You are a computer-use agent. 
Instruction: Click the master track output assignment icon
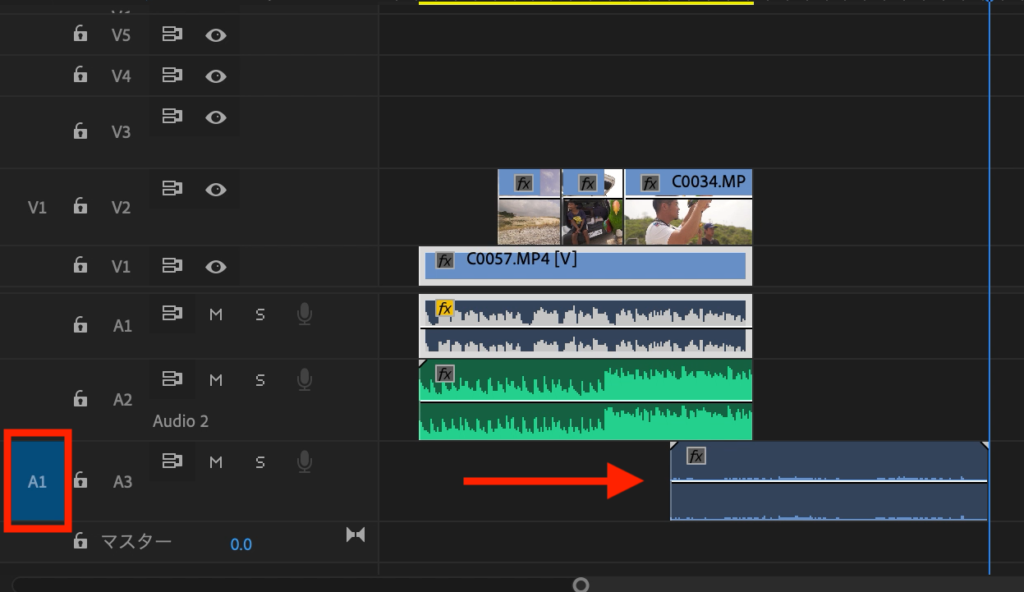[x=355, y=535]
